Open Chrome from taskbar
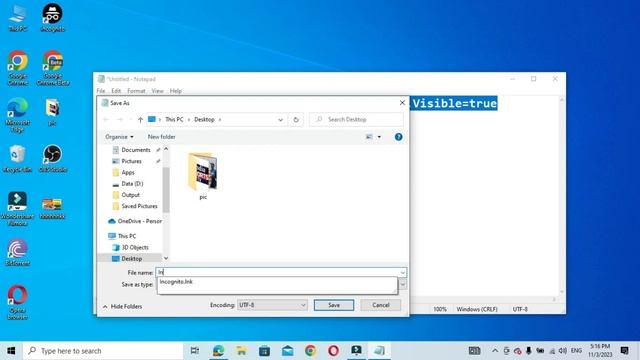640x360 pixels. tap(310, 351)
